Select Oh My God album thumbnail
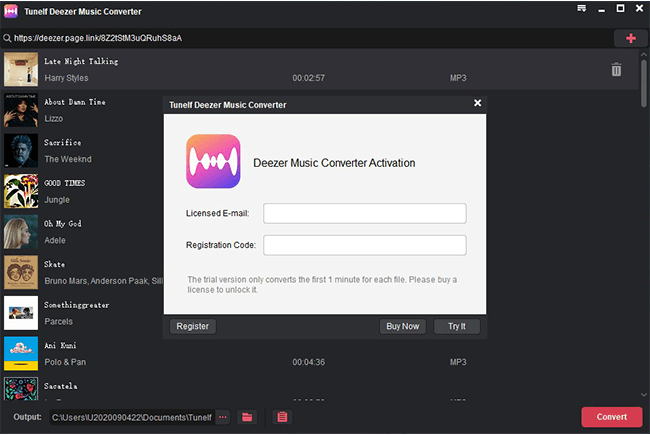Viewport: 650px width, 435px height. (x=21, y=232)
